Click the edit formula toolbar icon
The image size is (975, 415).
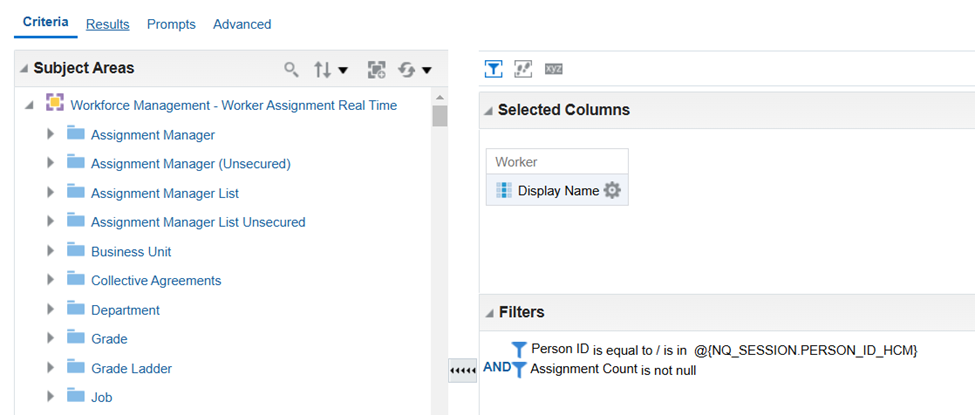coord(523,69)
